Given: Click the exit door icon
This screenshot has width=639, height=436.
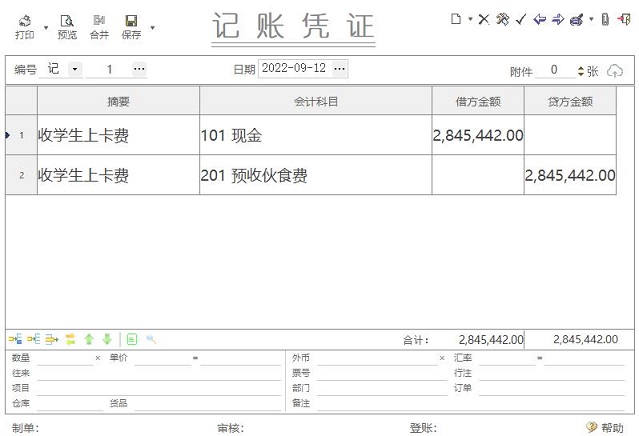Looking at the screenshot, I should (x=624, y=19).
